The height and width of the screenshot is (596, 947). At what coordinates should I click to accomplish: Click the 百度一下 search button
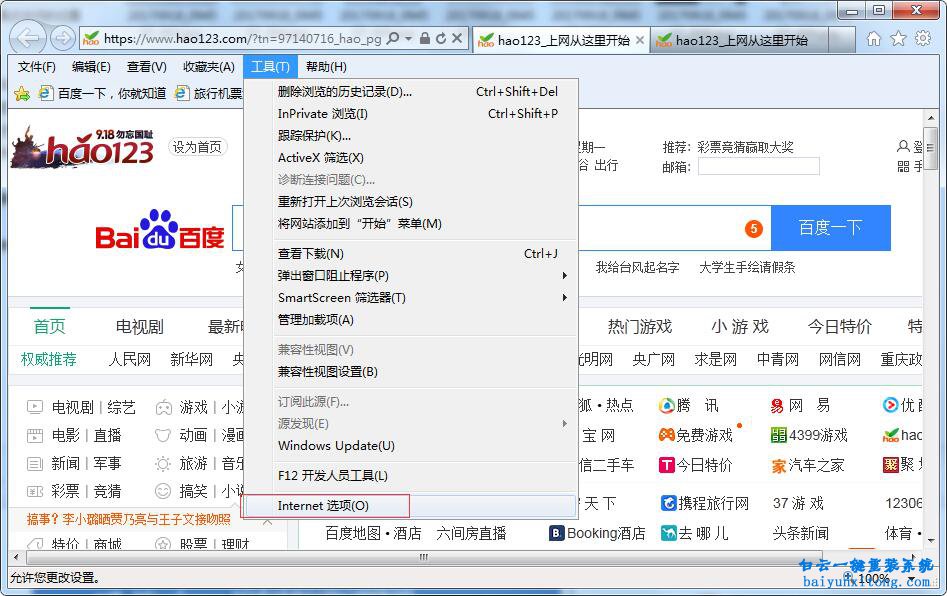coord(830,228)
